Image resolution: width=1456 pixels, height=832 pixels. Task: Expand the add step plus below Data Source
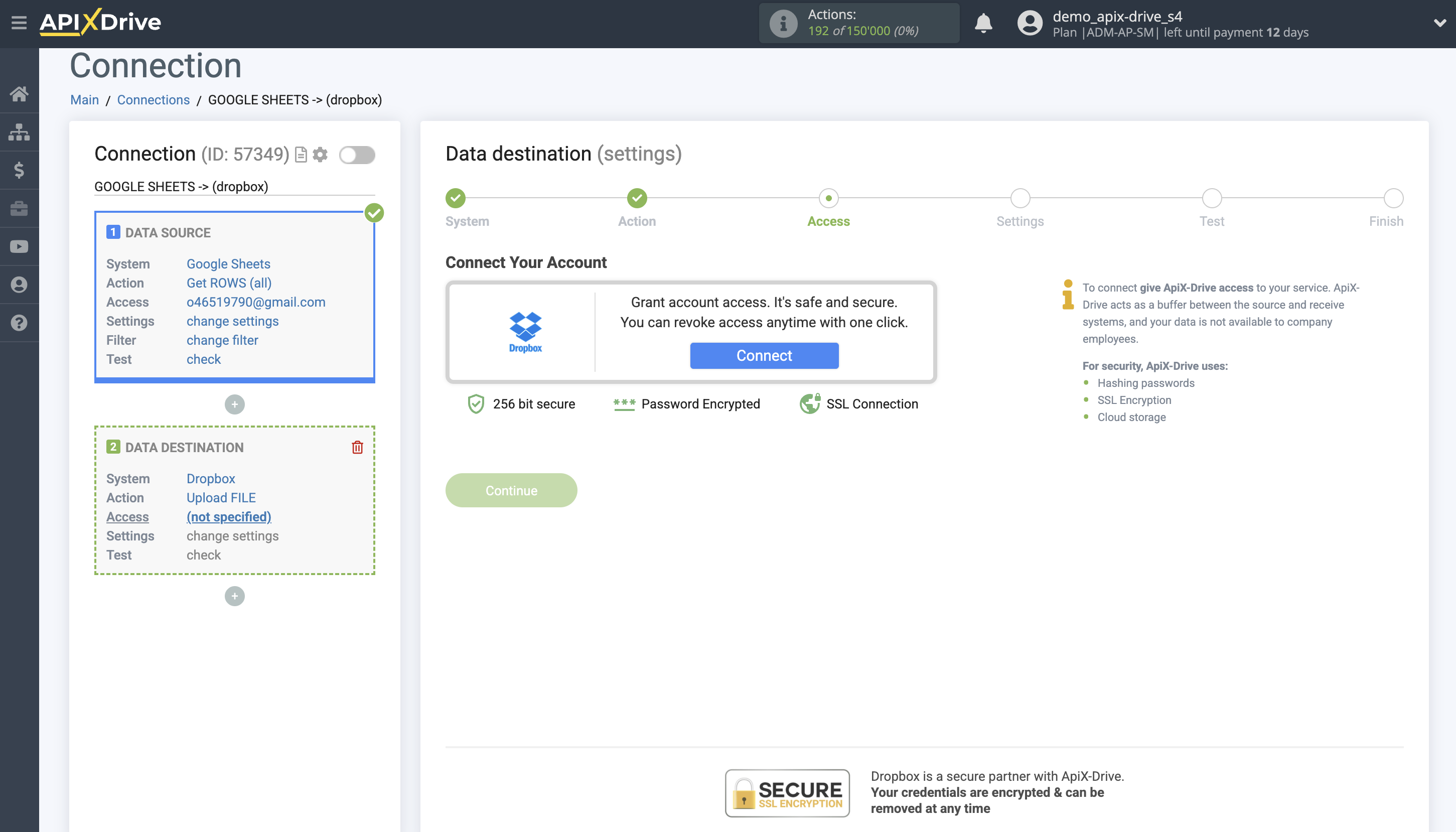coord(234,404)
